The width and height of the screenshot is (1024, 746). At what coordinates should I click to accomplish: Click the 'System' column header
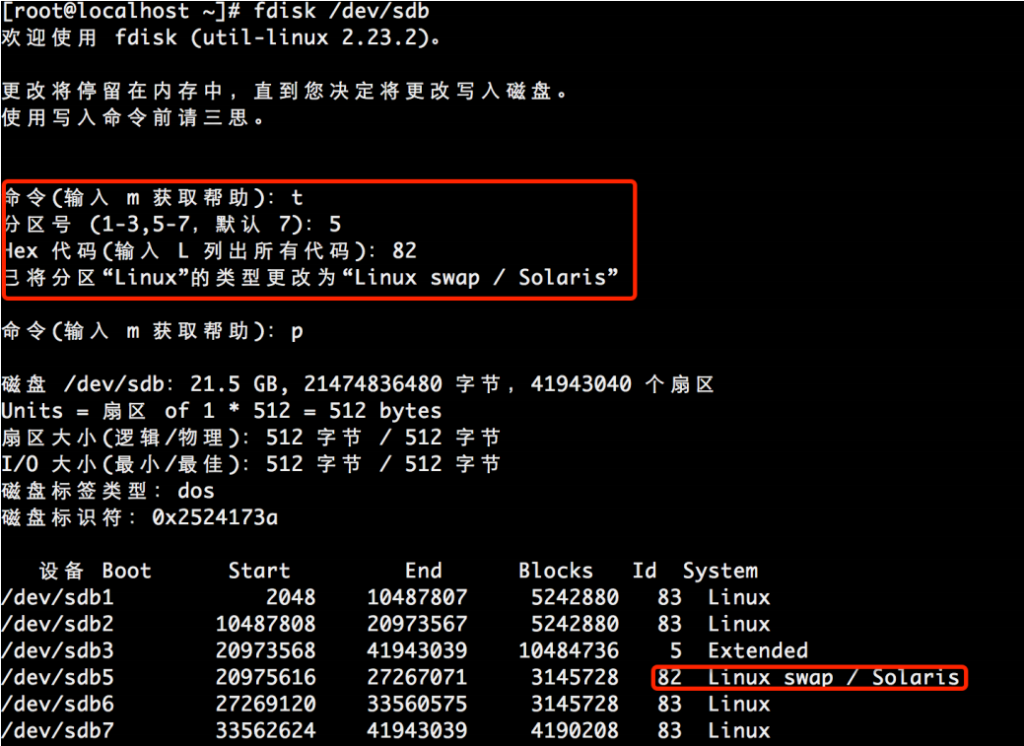[x=720, y=571]
